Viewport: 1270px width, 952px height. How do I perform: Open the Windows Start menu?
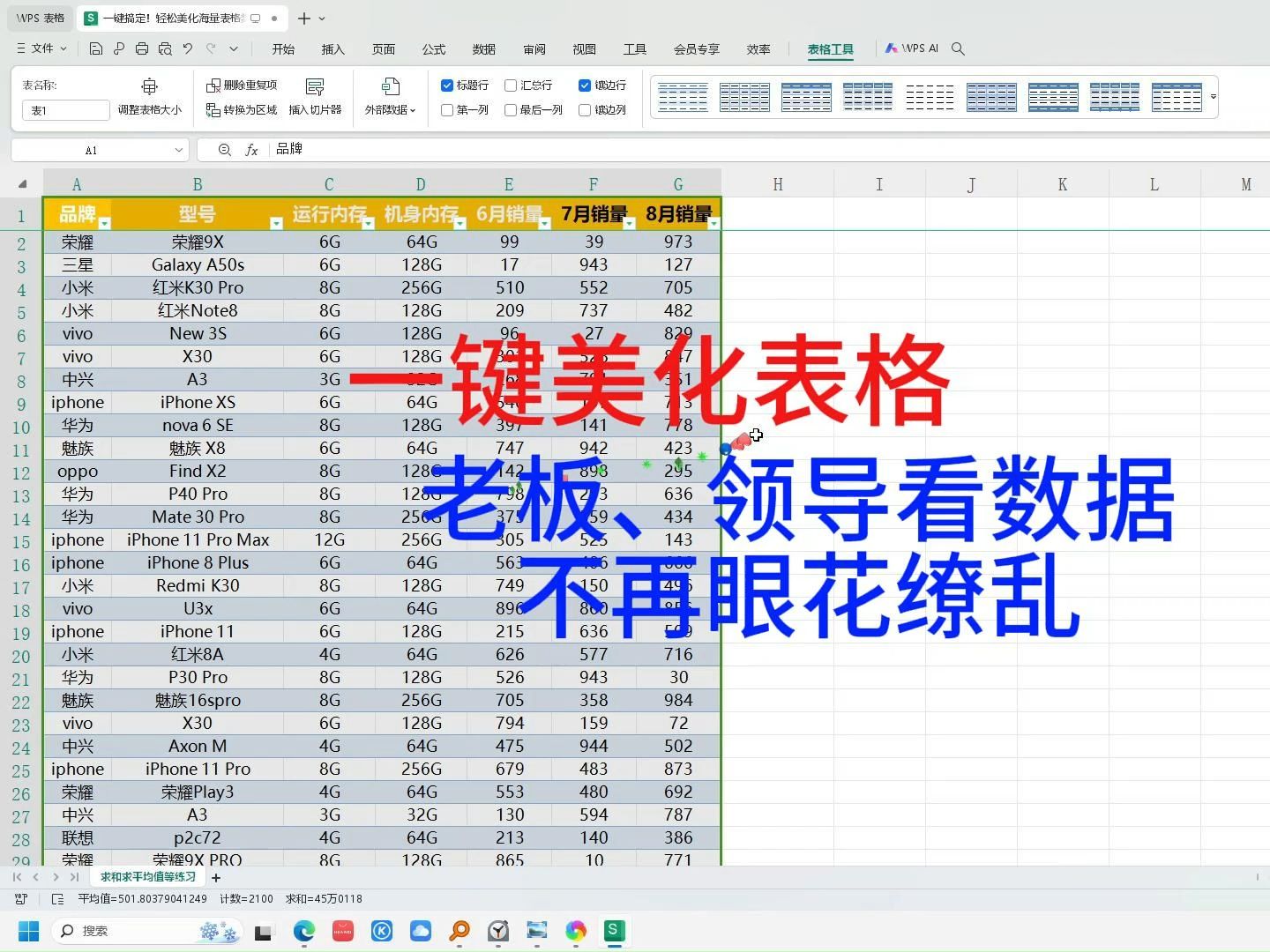click(28, 931)
